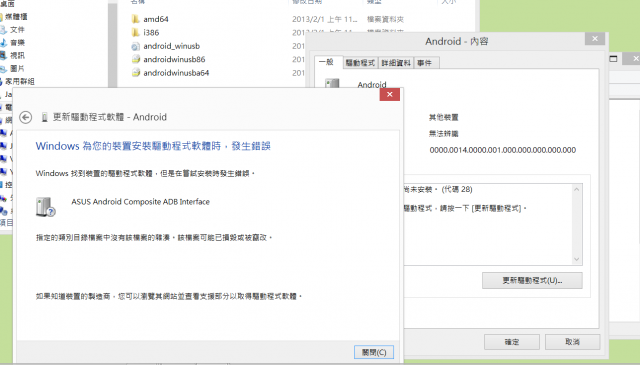Click the androidwinusba64 file icon
The height and width of the screenshot is (365, 640).
136,73
